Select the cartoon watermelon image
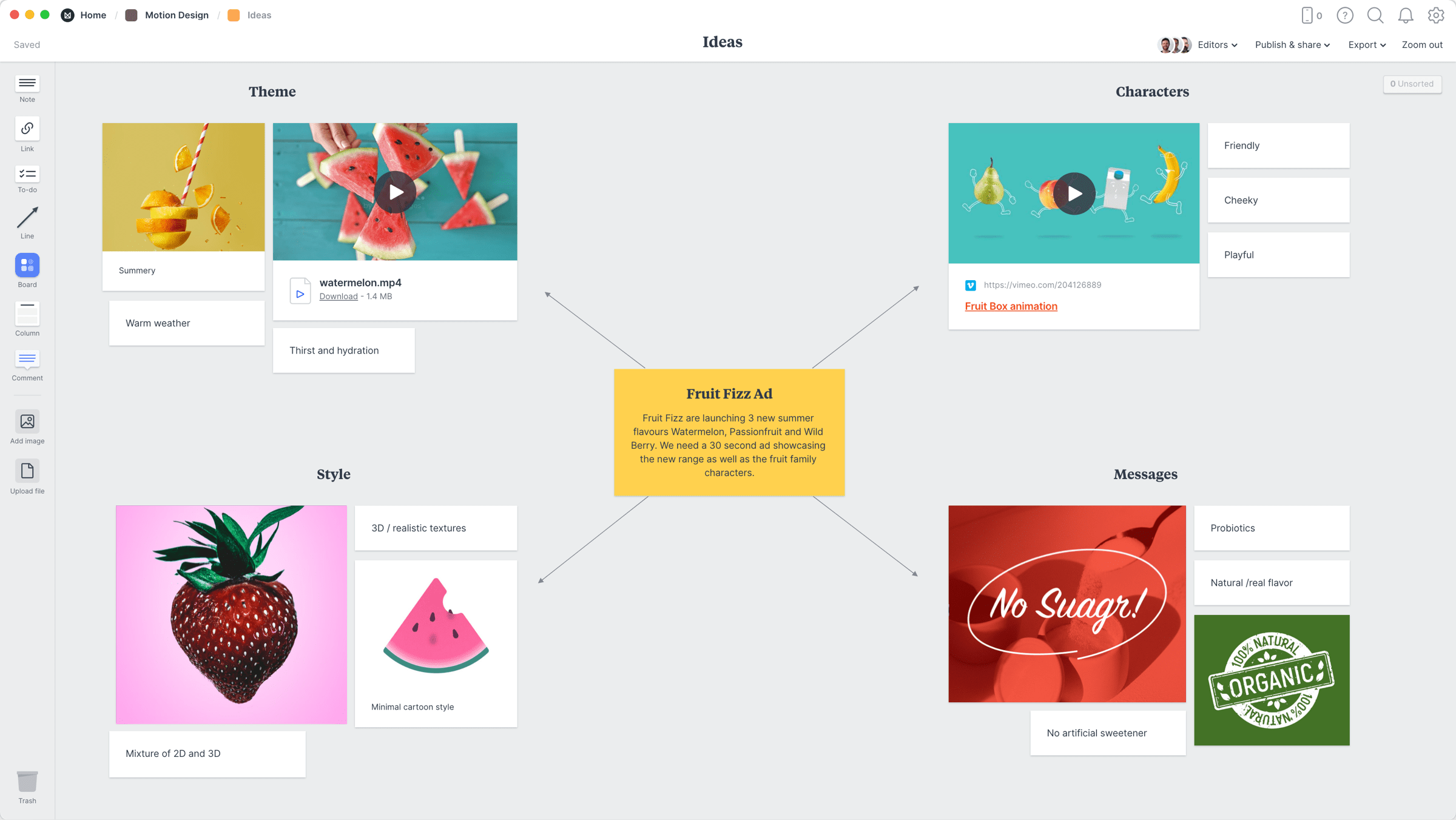This screenshot has height=820, width=1456. [x=436, y=626]
